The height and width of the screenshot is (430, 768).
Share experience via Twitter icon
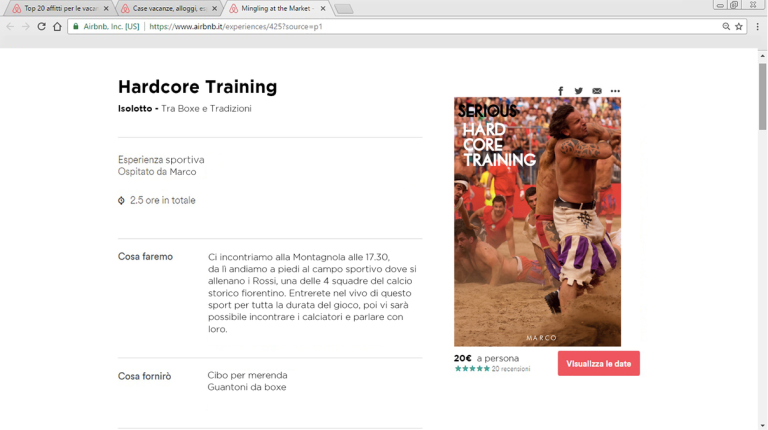click(x=578, y=91)
